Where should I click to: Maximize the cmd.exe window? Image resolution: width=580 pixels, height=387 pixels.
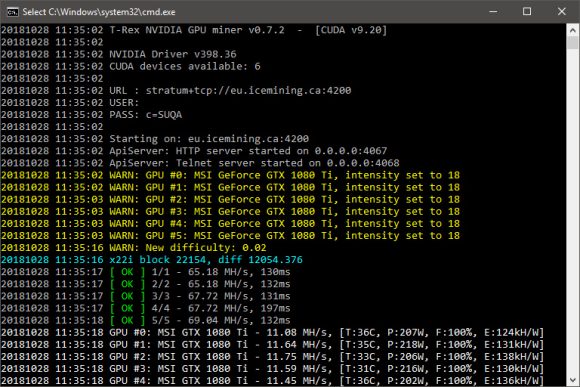(x=527, y=11)
